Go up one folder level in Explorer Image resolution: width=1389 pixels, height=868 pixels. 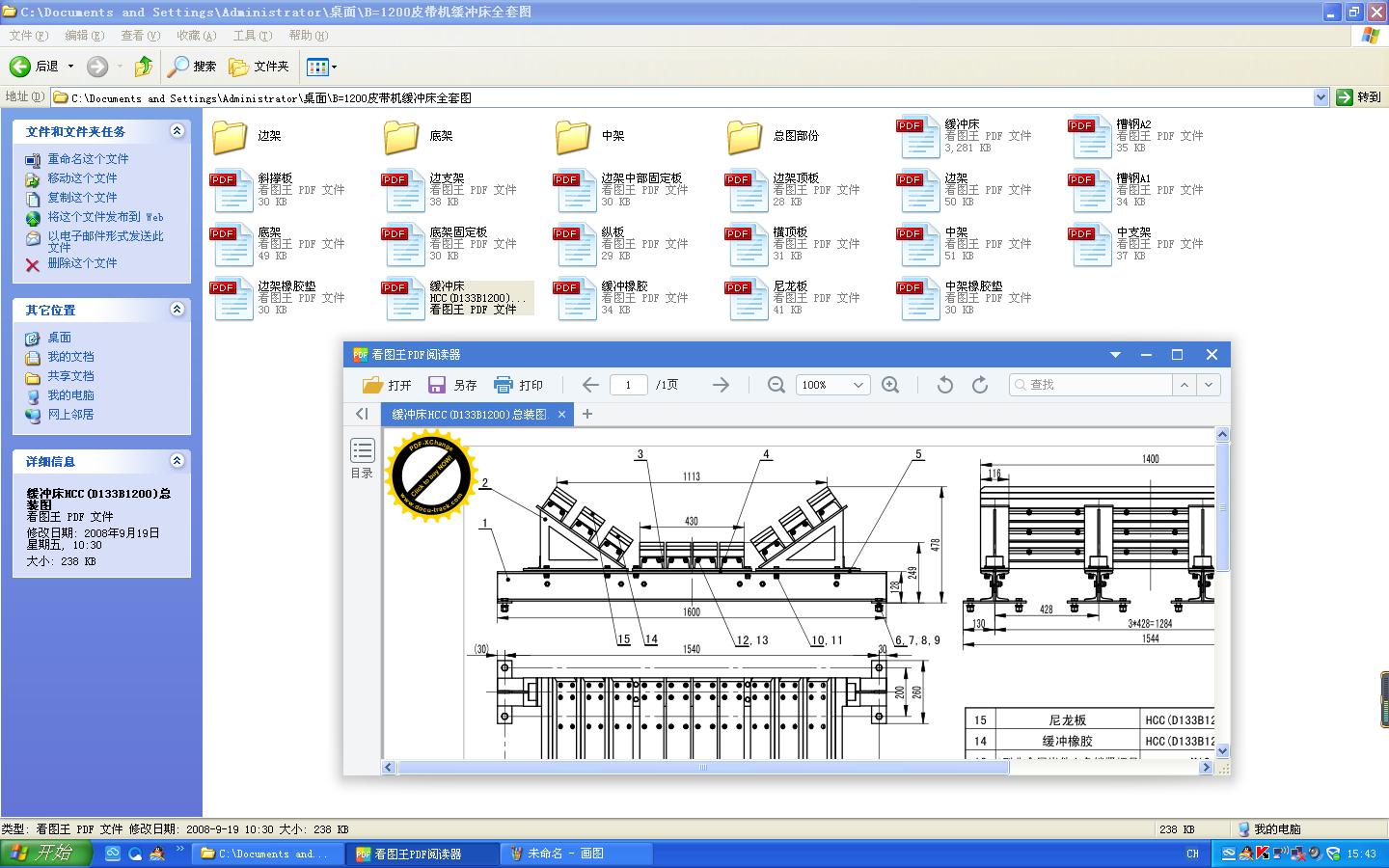coord(144,67)
